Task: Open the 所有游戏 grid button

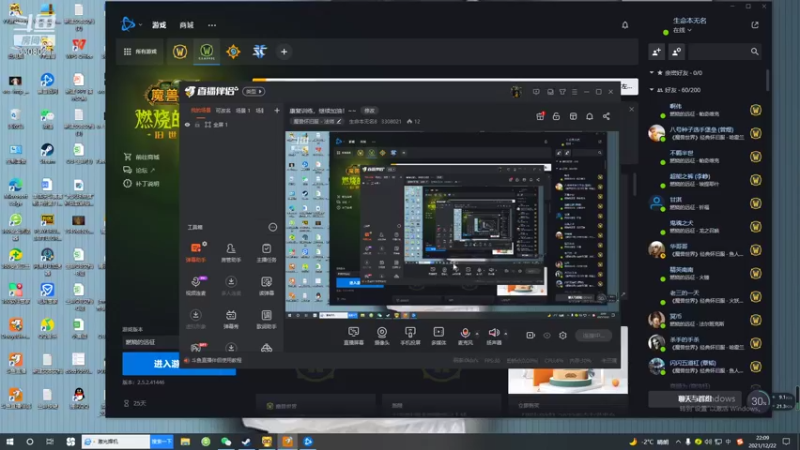Action: (x=140, y=52)
